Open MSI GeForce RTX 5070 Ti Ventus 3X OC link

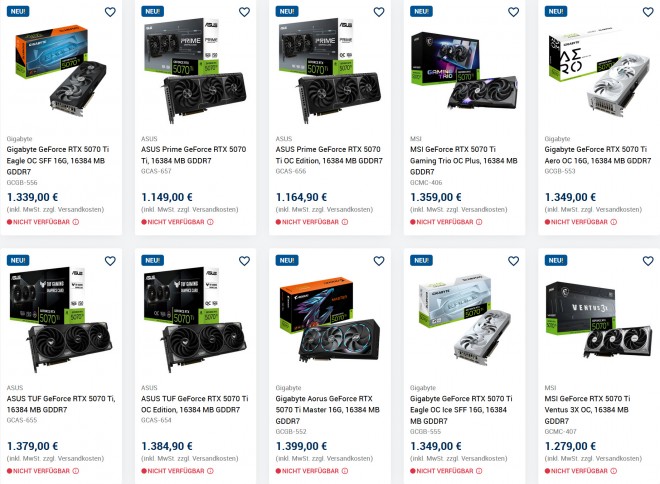588,410
